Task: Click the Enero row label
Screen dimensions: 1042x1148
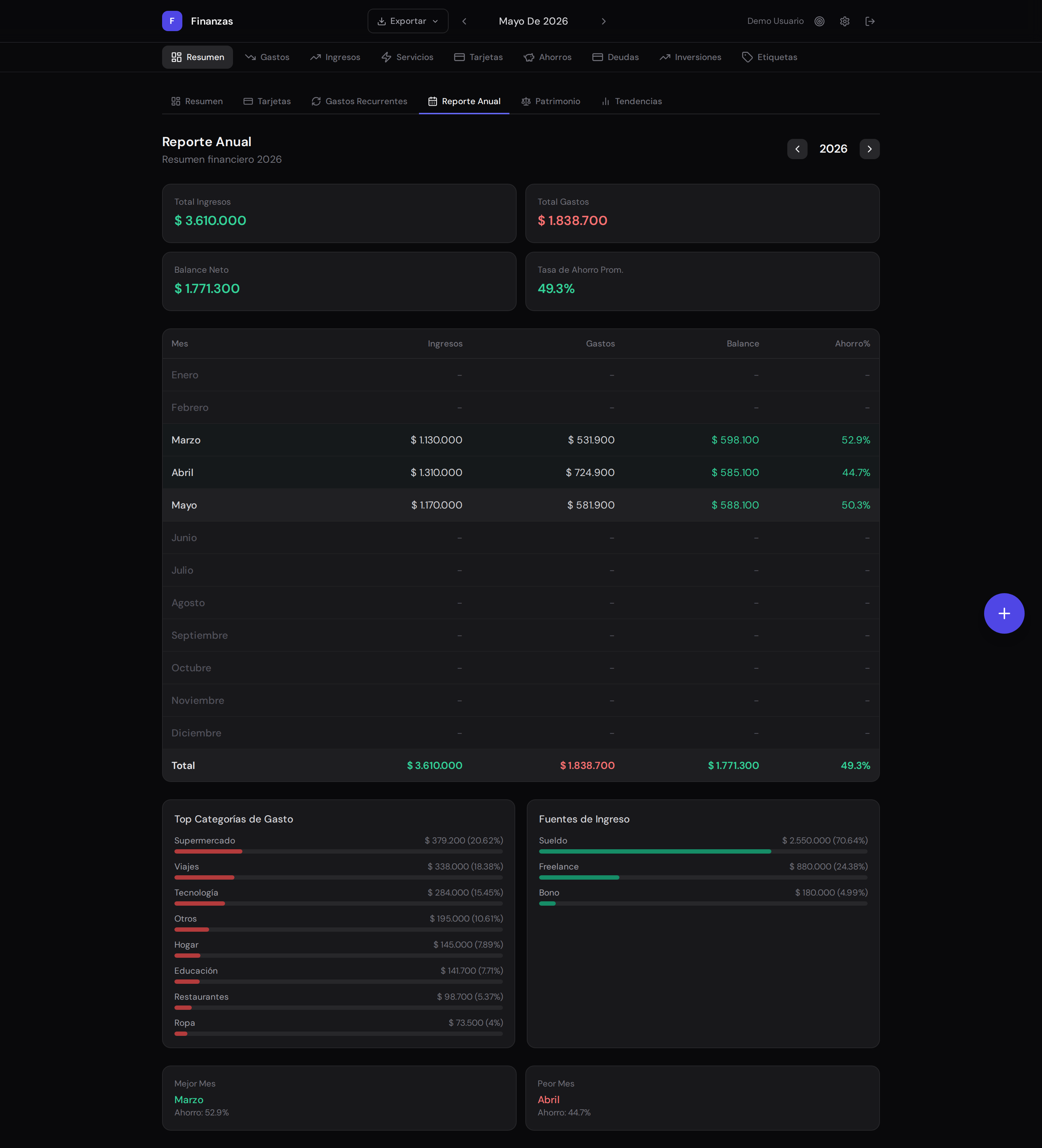Action: (x=185, y=375)
